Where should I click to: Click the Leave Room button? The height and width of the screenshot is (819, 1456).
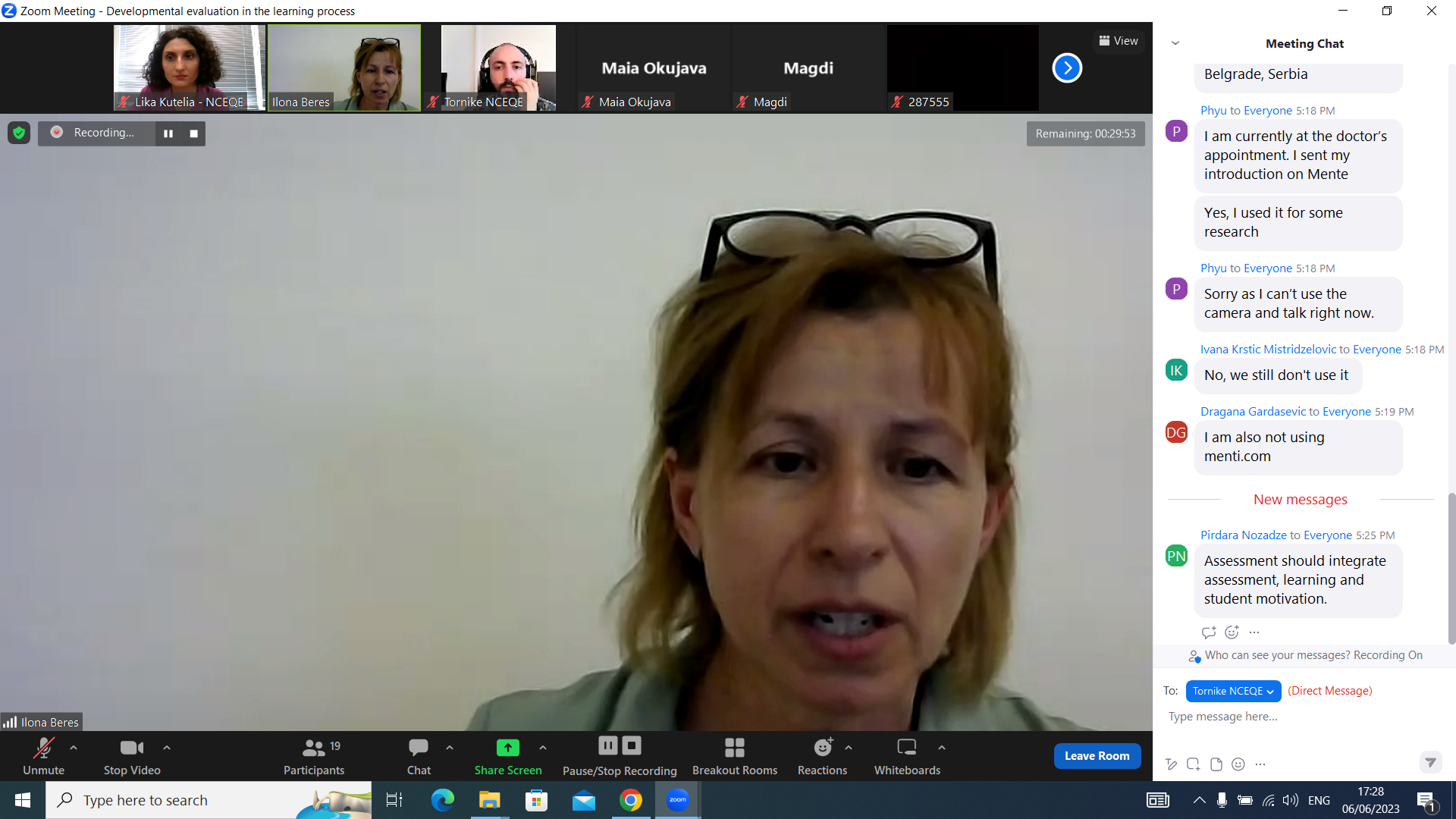pos(1097,756)
